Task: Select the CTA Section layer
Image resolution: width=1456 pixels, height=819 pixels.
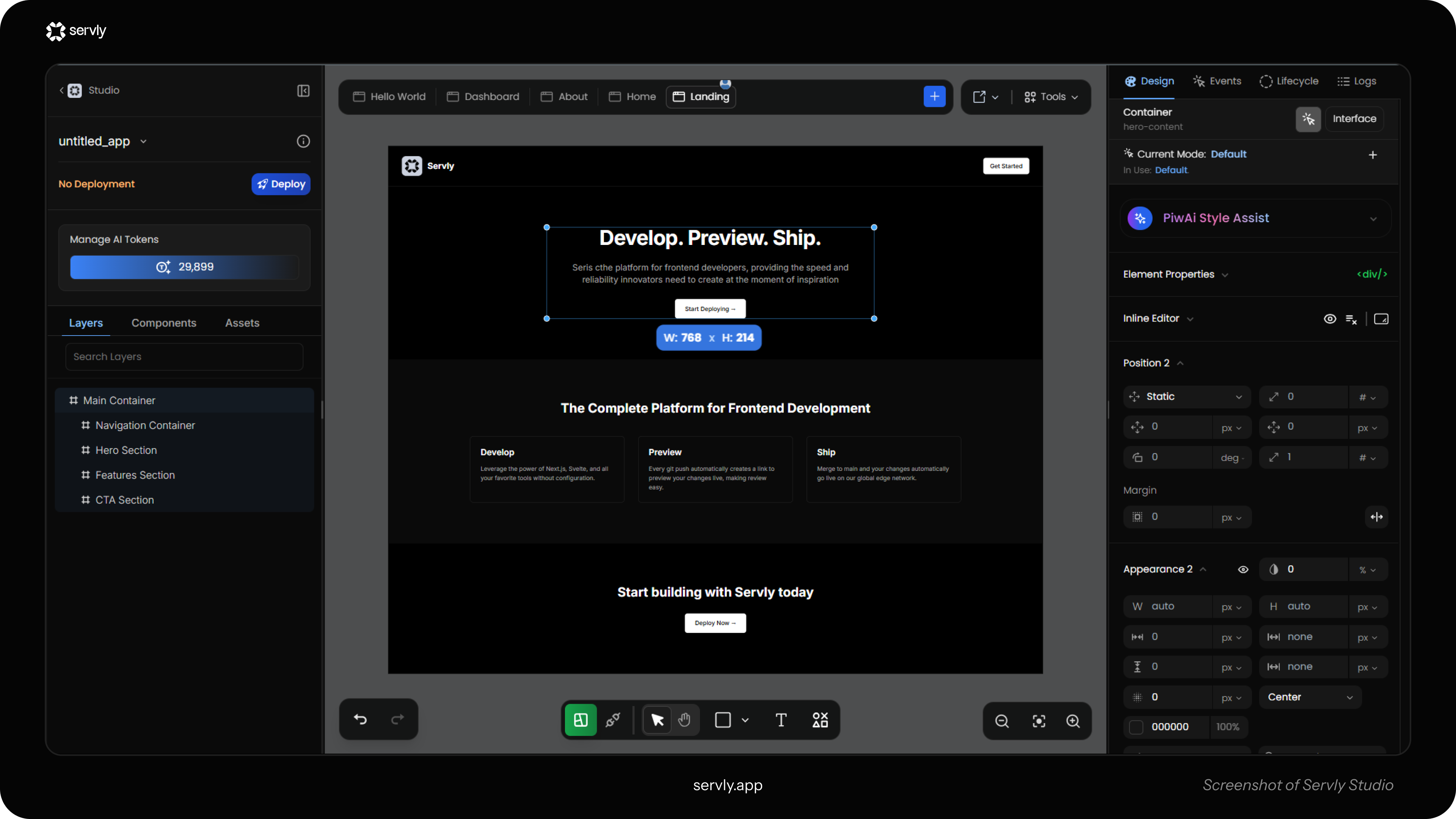Action: 184,500
